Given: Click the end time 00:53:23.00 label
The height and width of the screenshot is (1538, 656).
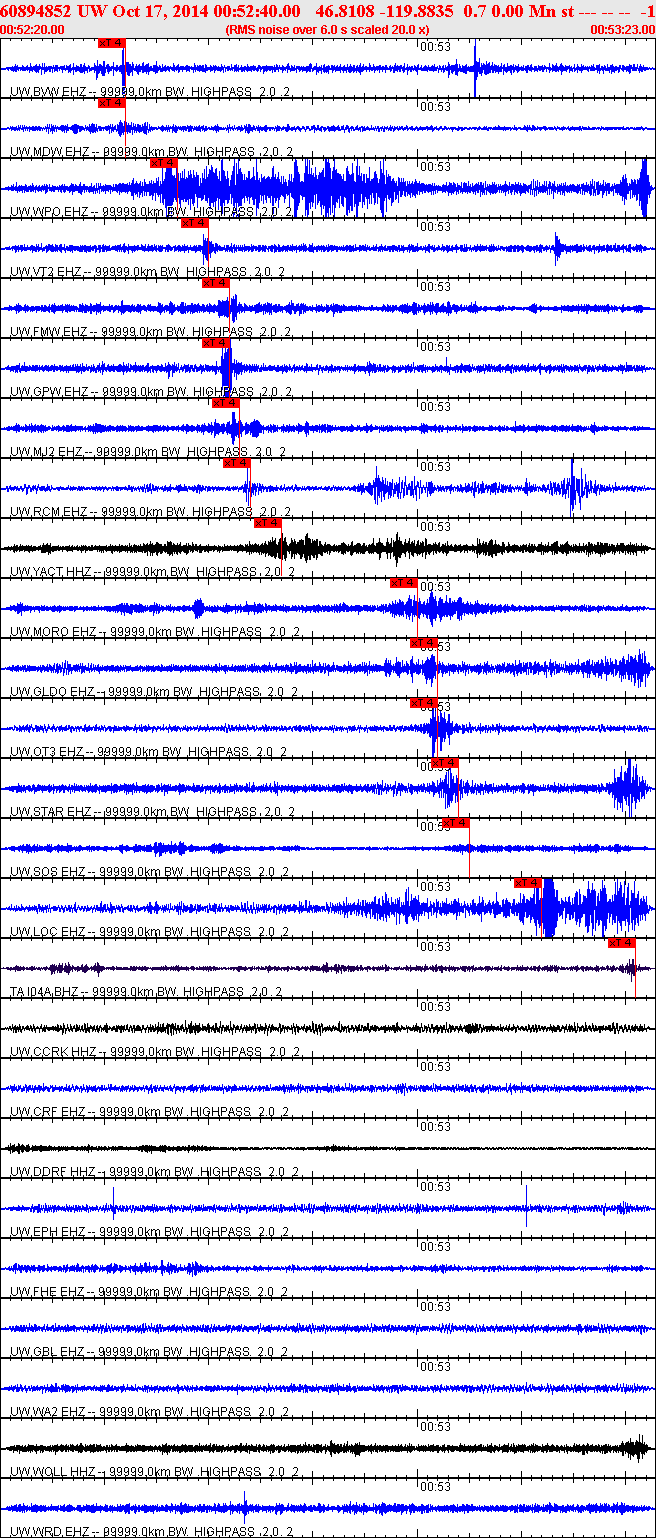Looking at the screenshot, I should pyautogui.click(x=622, y=30).
